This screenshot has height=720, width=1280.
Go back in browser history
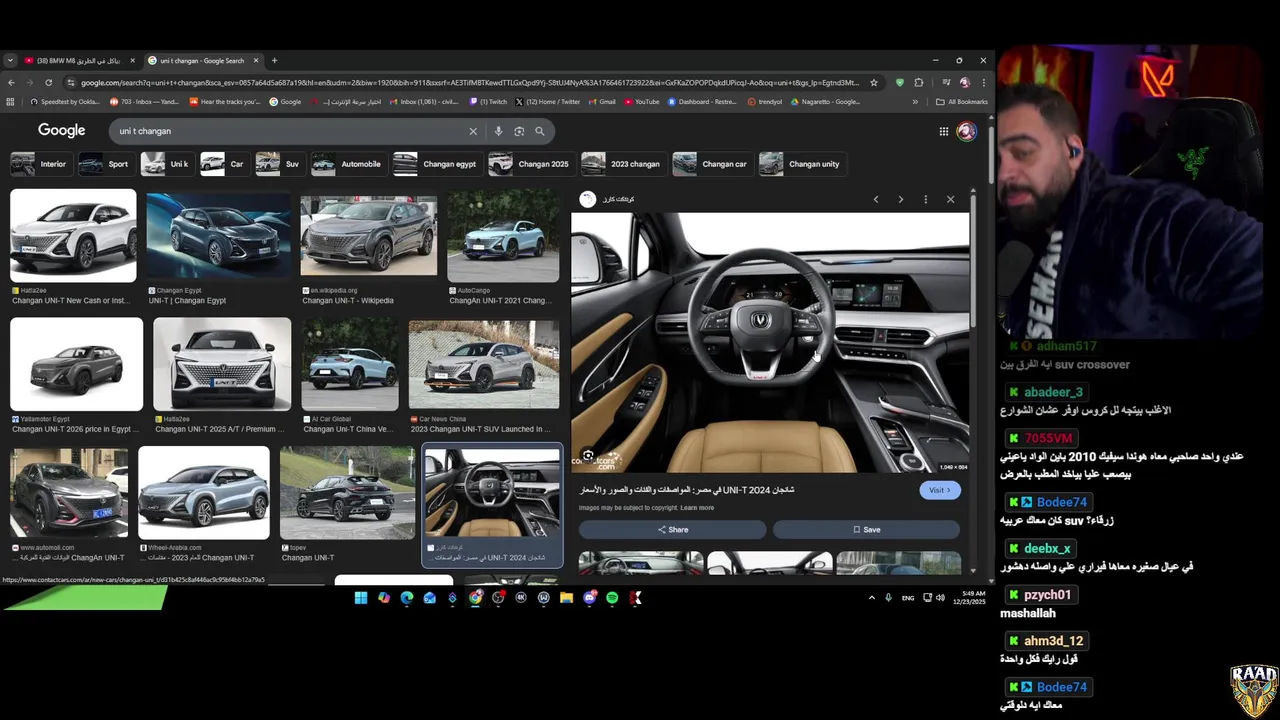click(11, 83)
